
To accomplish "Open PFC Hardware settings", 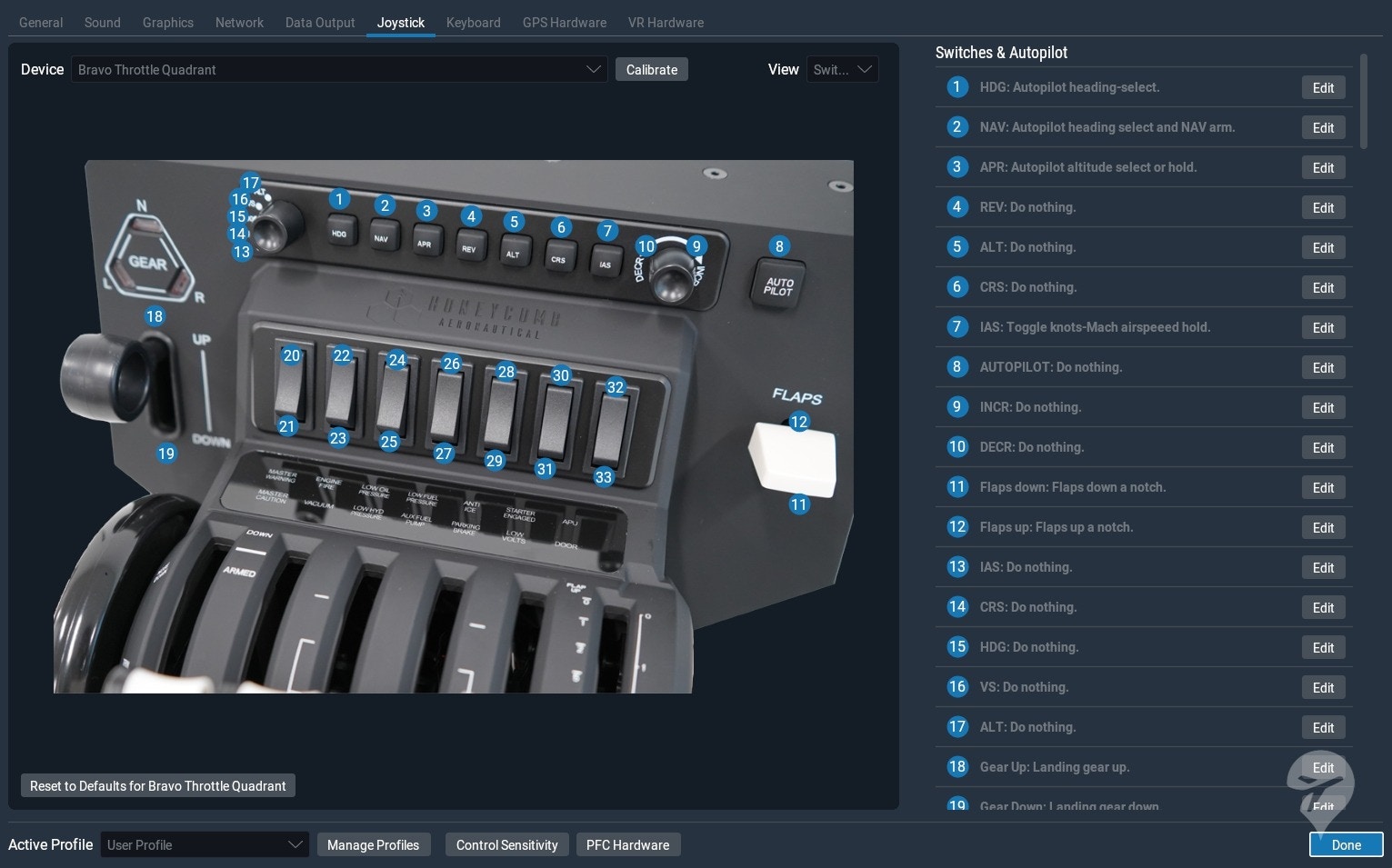I will click(628, 845).
